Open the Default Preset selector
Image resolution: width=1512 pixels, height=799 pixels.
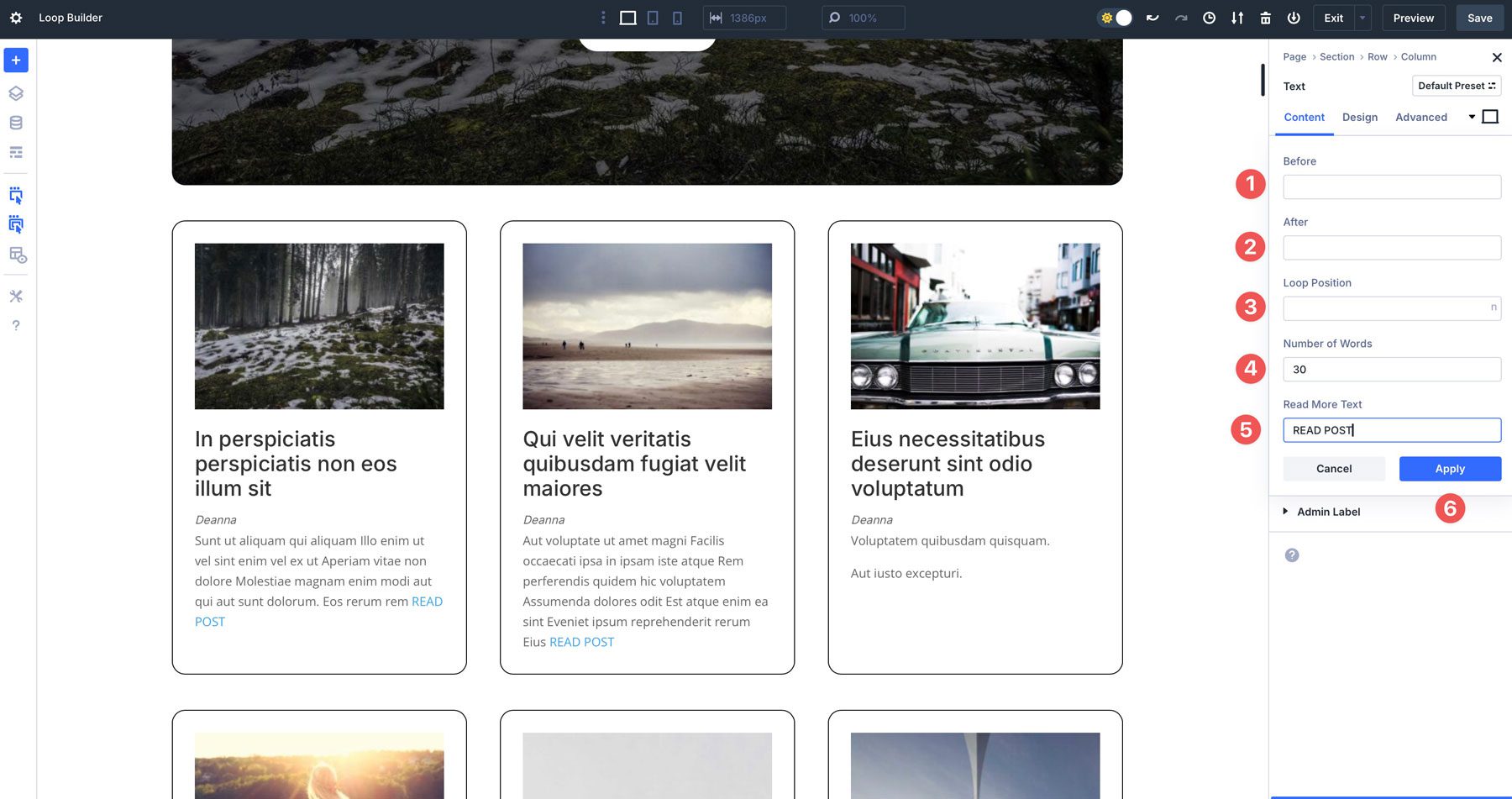tap(1456, 85)
